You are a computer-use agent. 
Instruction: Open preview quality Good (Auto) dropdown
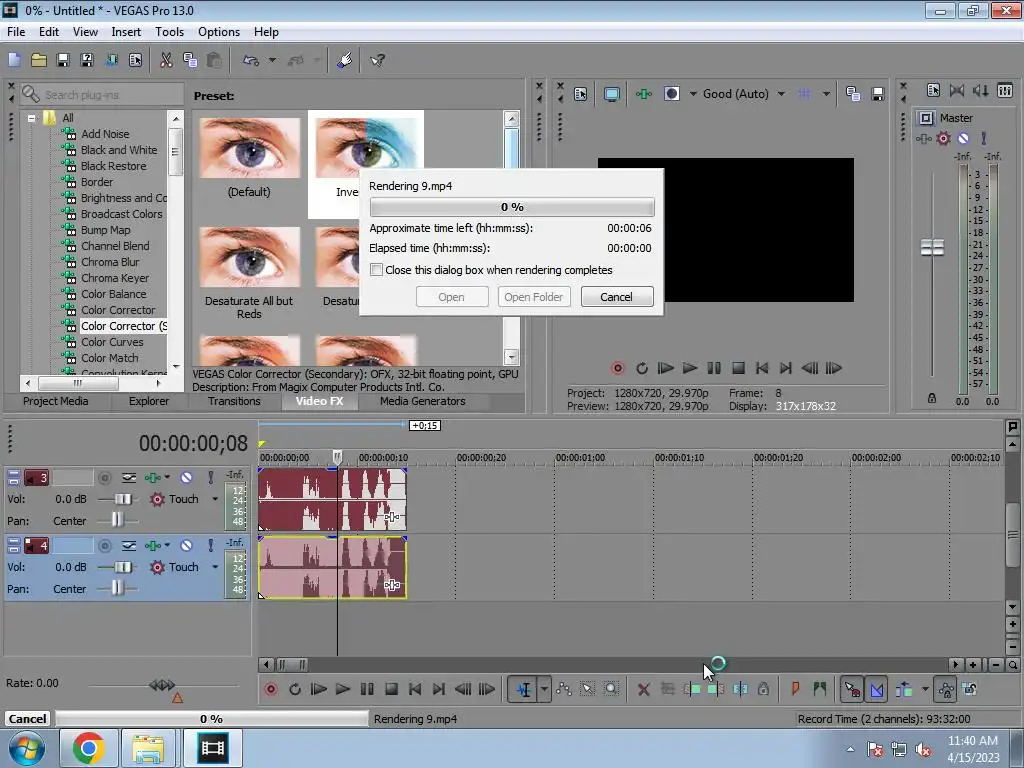coord(781,94)
